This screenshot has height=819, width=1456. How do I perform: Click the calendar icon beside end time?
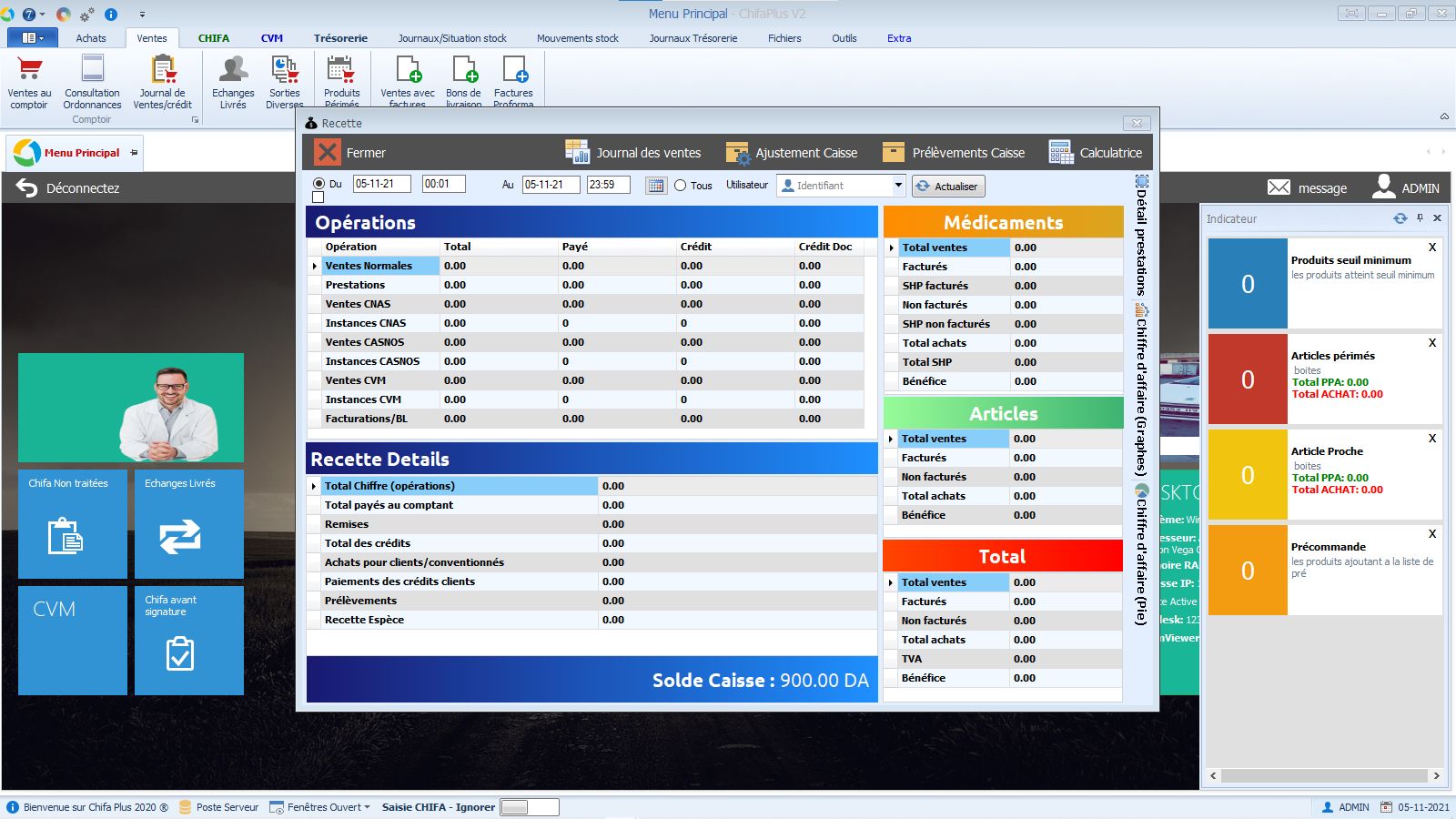(x=655, y=186)
